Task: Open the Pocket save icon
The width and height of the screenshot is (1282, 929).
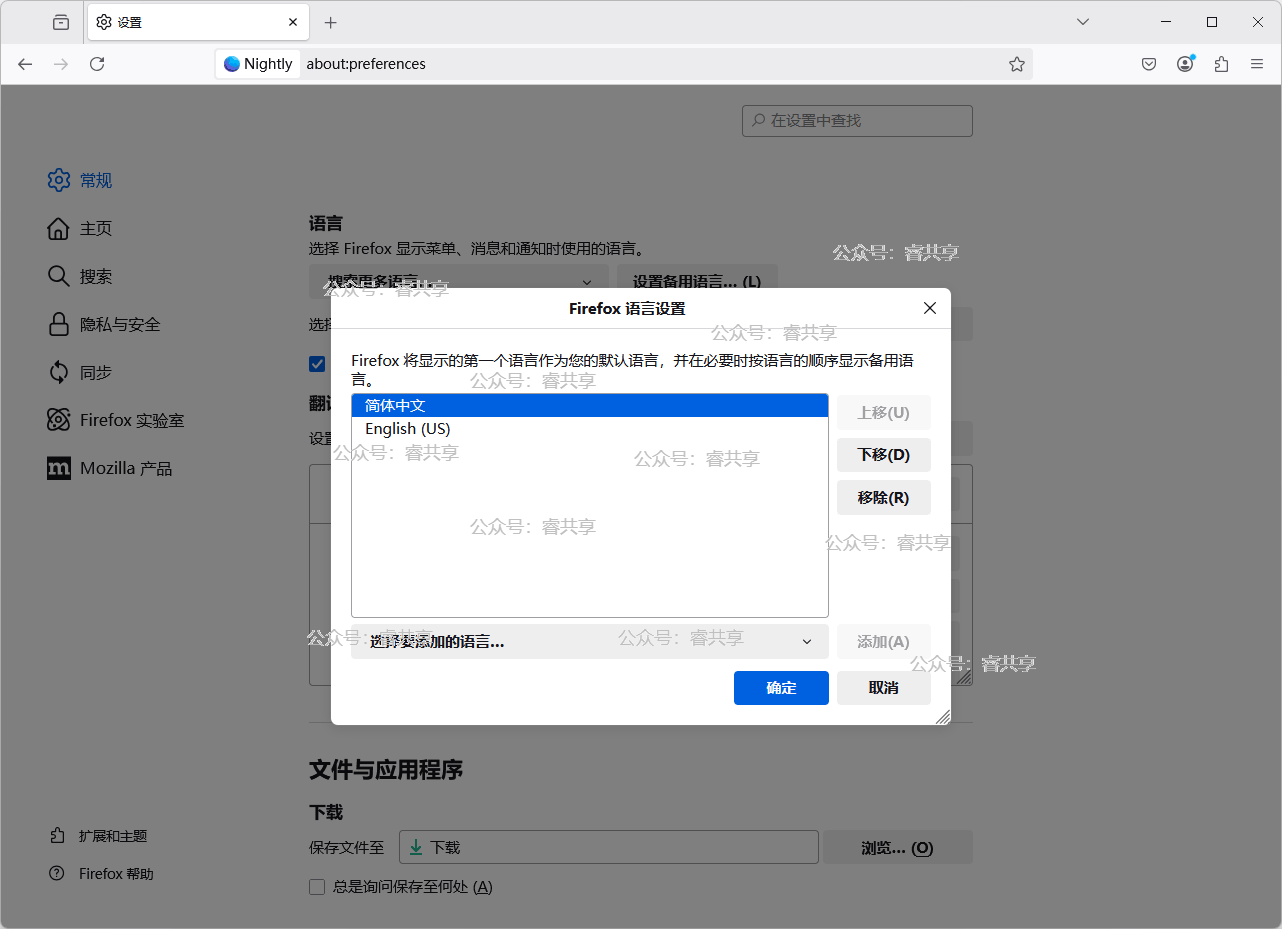Action: [x=1149, y=64]
